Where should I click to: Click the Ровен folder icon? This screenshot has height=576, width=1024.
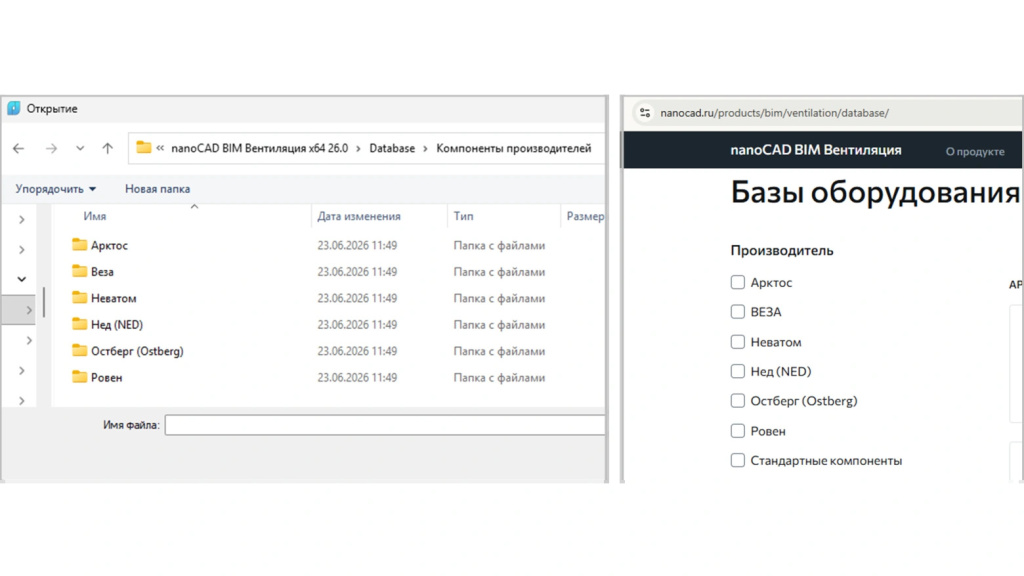80,377
